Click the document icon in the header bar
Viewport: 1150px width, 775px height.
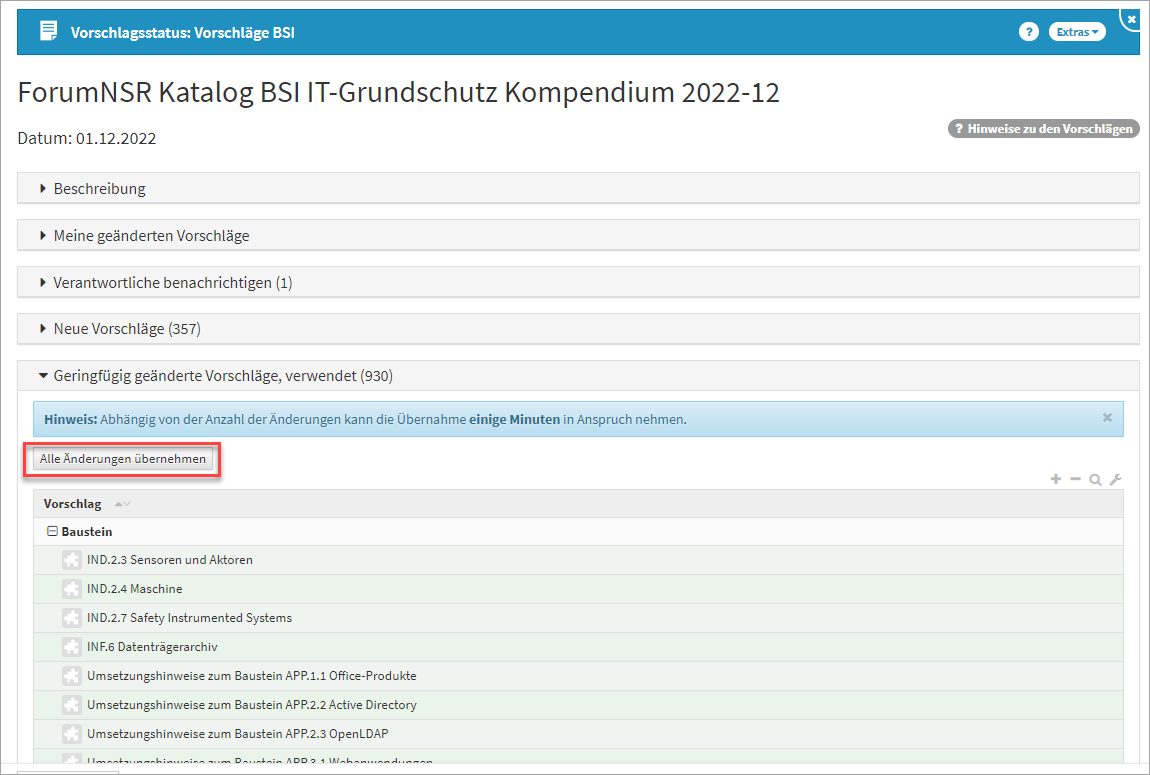click(x=48, y=32)
